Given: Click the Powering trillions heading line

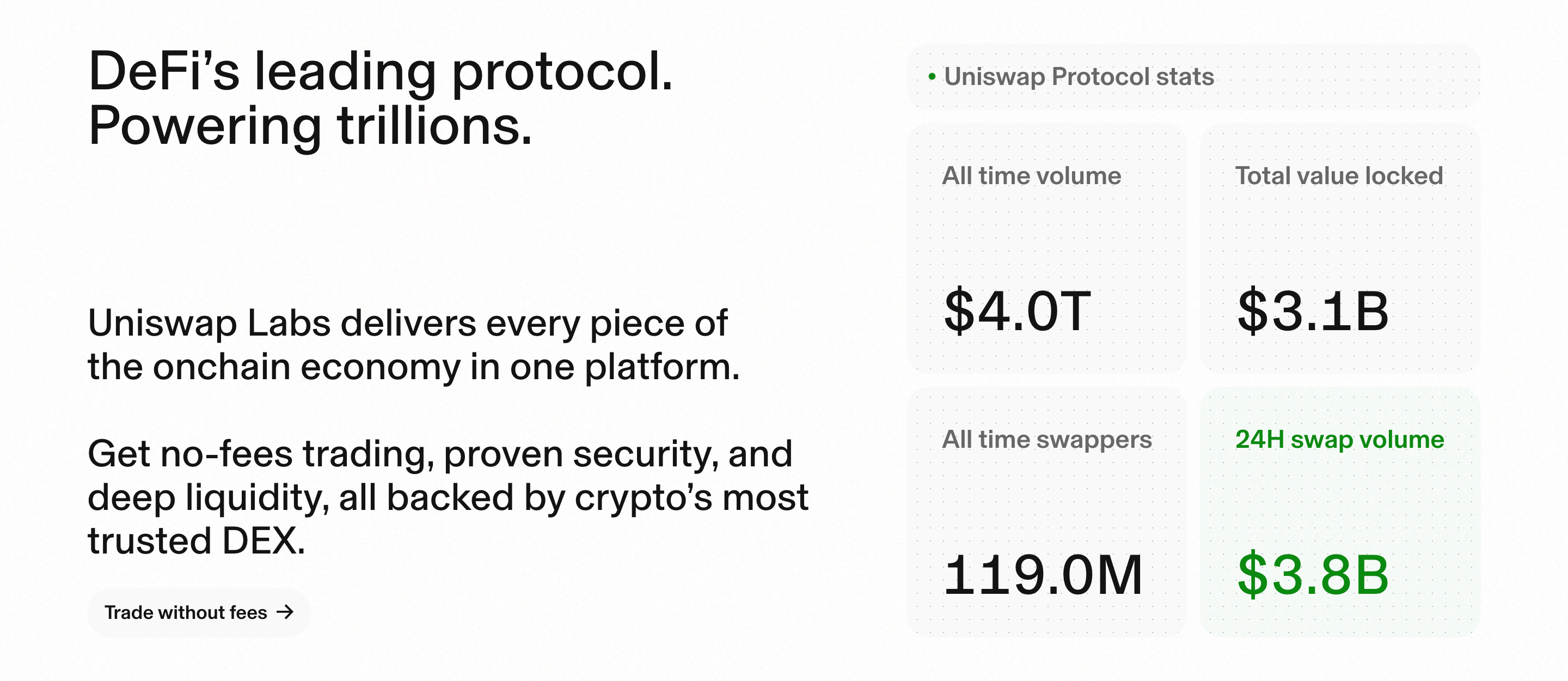Looking at the screenshot, I should [x=310, y=127].
